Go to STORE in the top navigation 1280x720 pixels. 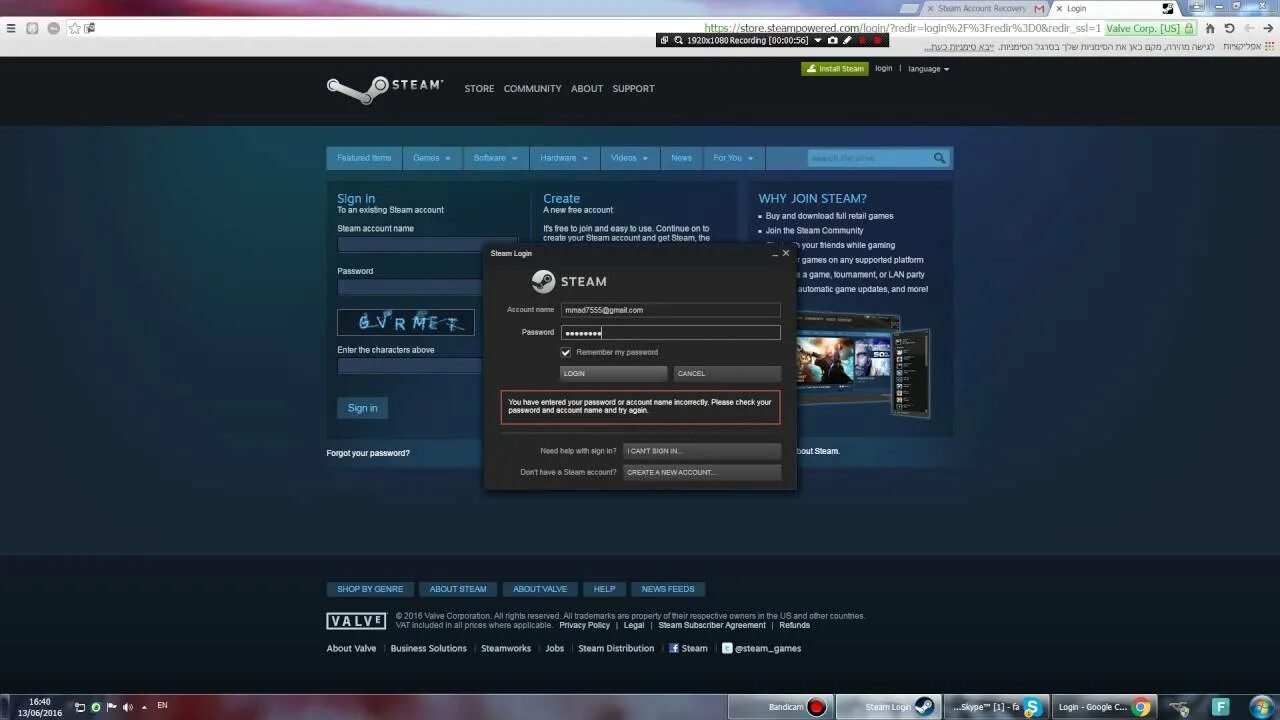[x=479, y=89]
